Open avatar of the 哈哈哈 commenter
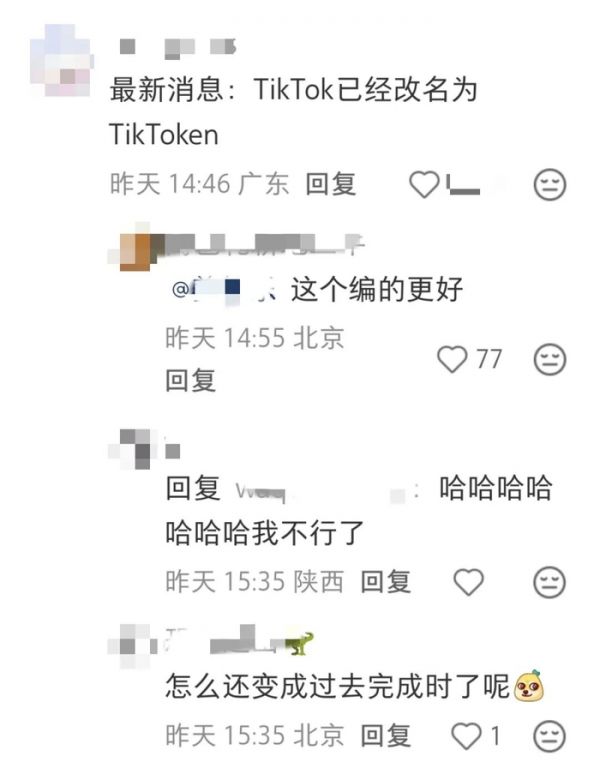The height and width of the screenshot is (768, 600). point(132,448)
